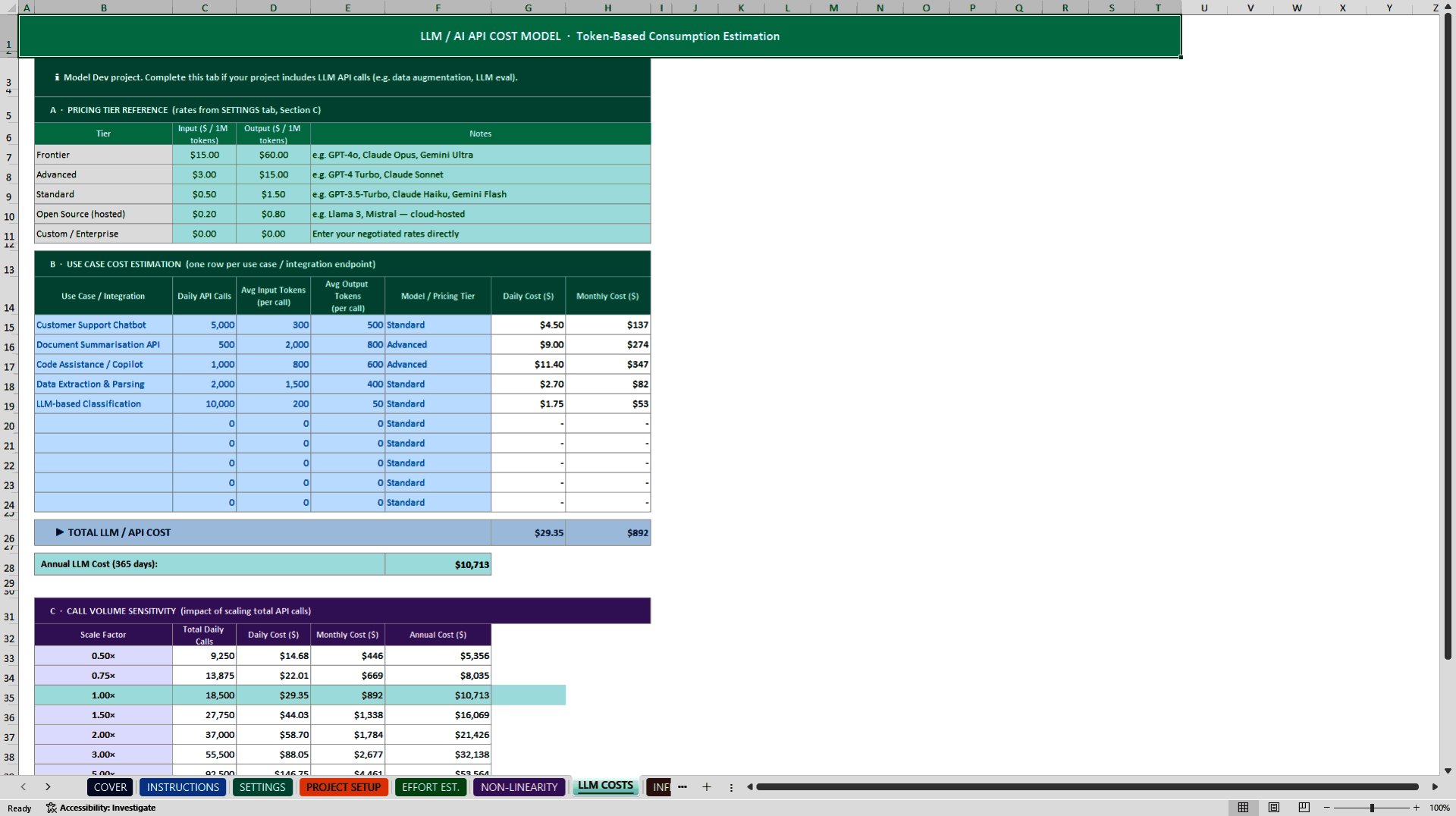
Task: Go to the PROJECT SETUP sheet tab
Action: pos(344,787)
